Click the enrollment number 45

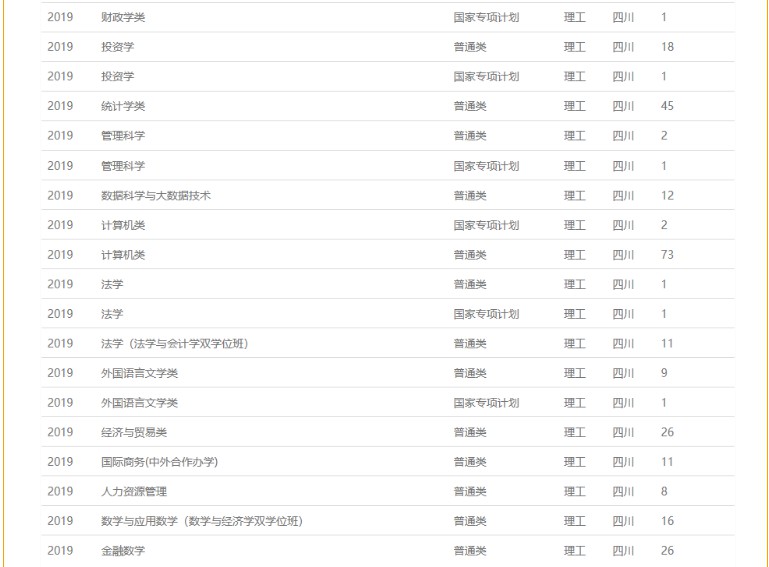pos(667,107)
